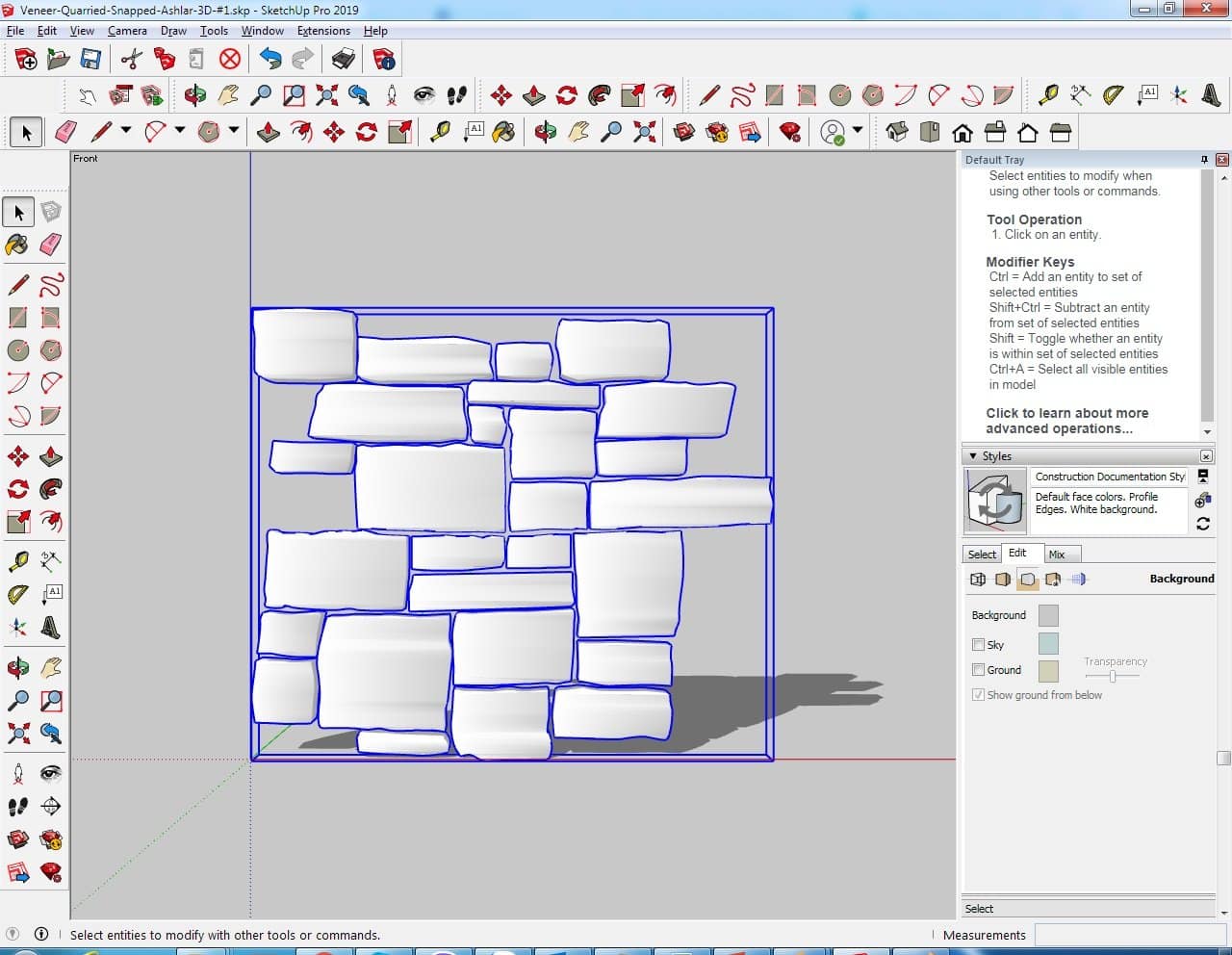This screenshot has width=1232, height=955.
Task: Open the dropdown arrow beside the pencil tool
Action: pyautogui.click(x=126, y=131)
